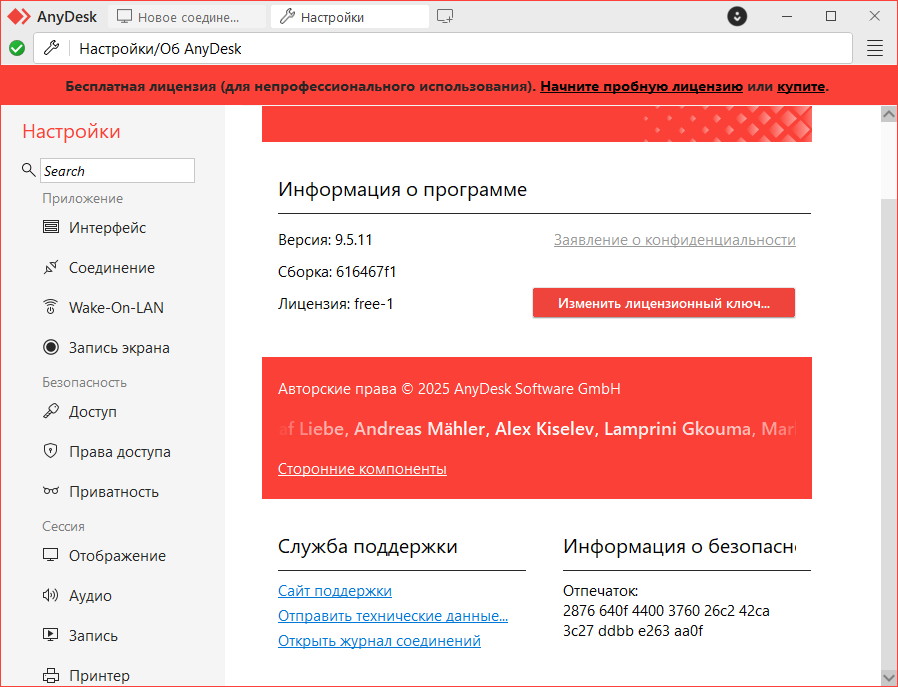
Task: Click the round download arrow icon
Action: (737, 16)
